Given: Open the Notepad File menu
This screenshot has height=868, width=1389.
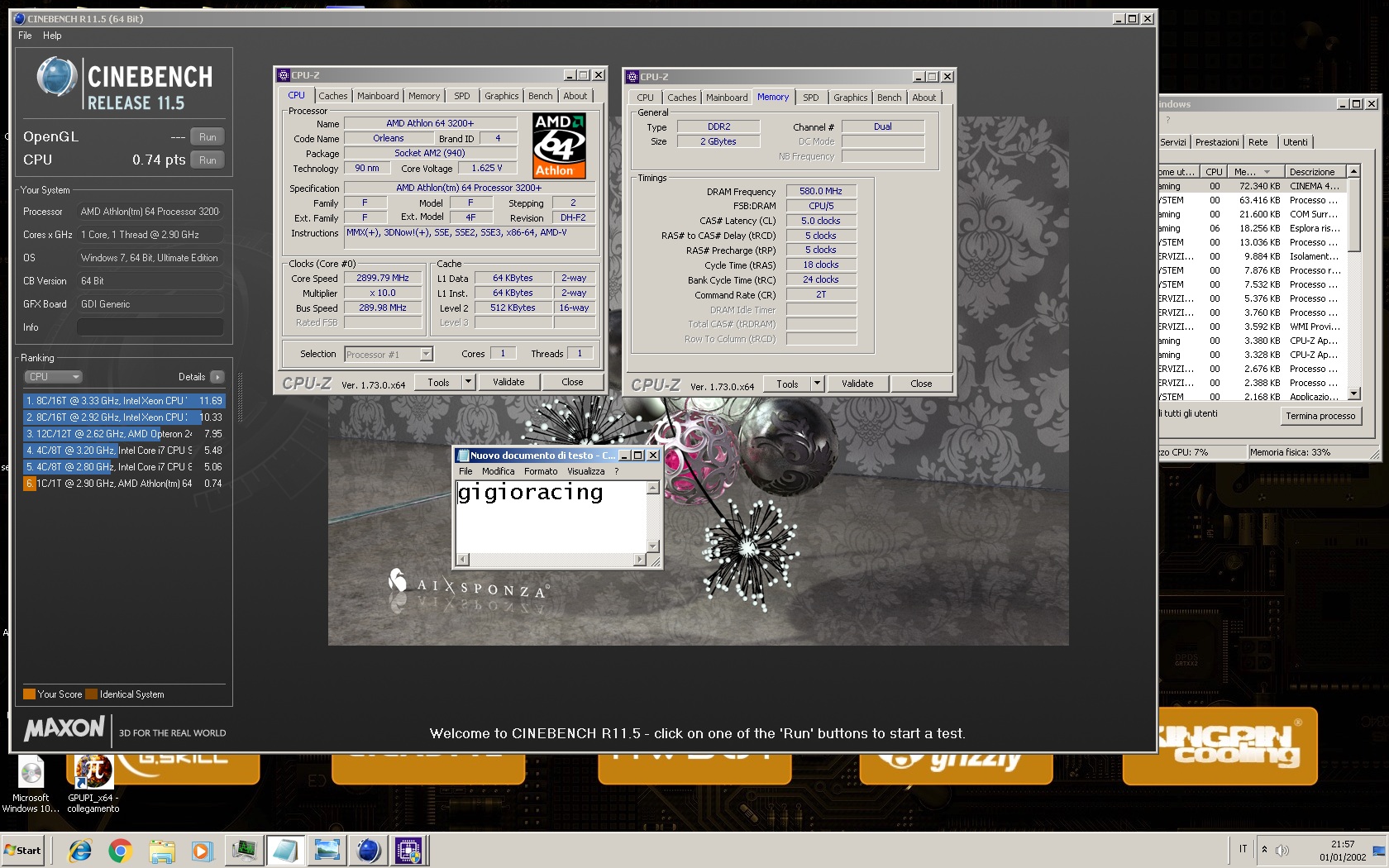Looking at the screenshot, I should pyautogui.click(x=465, y=471).
